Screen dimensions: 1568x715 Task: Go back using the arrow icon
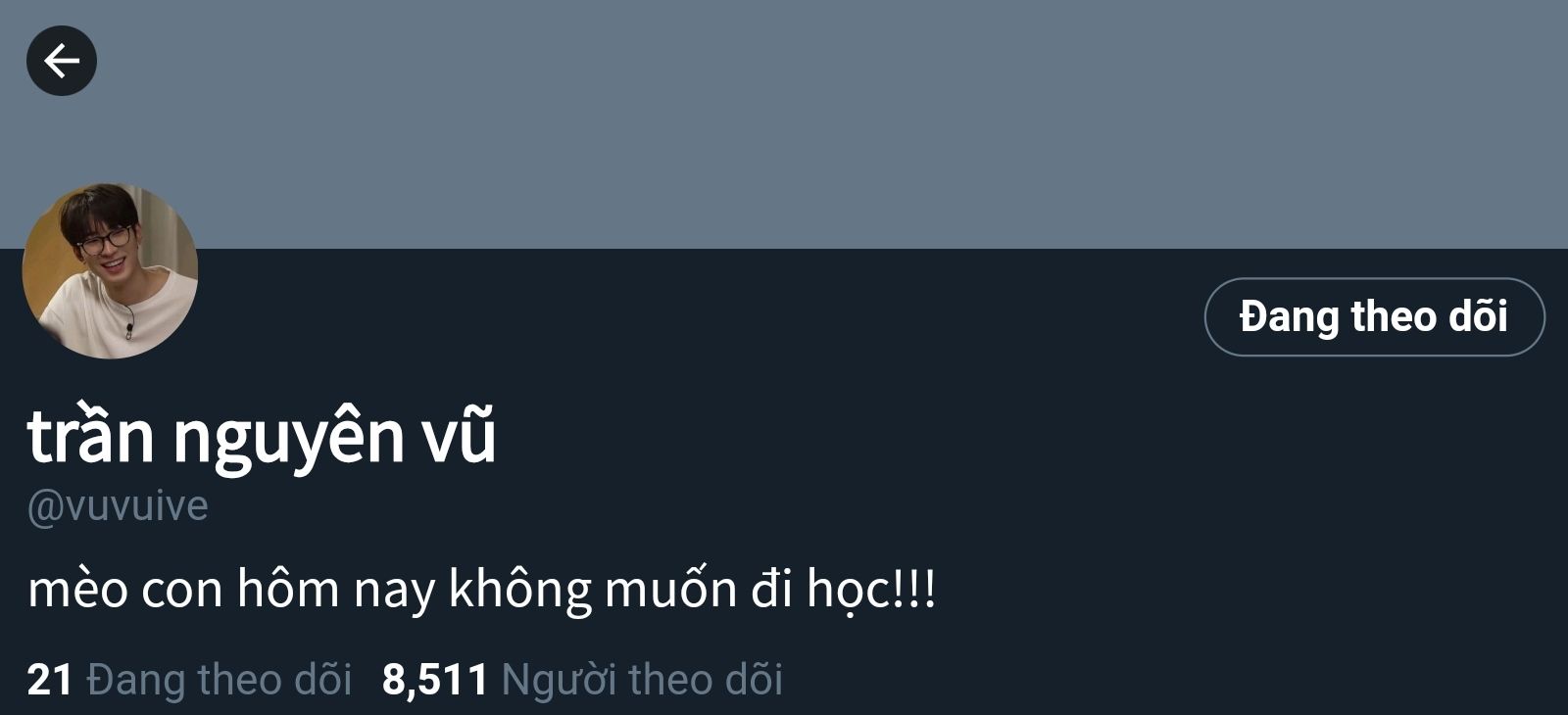[61, 61]
